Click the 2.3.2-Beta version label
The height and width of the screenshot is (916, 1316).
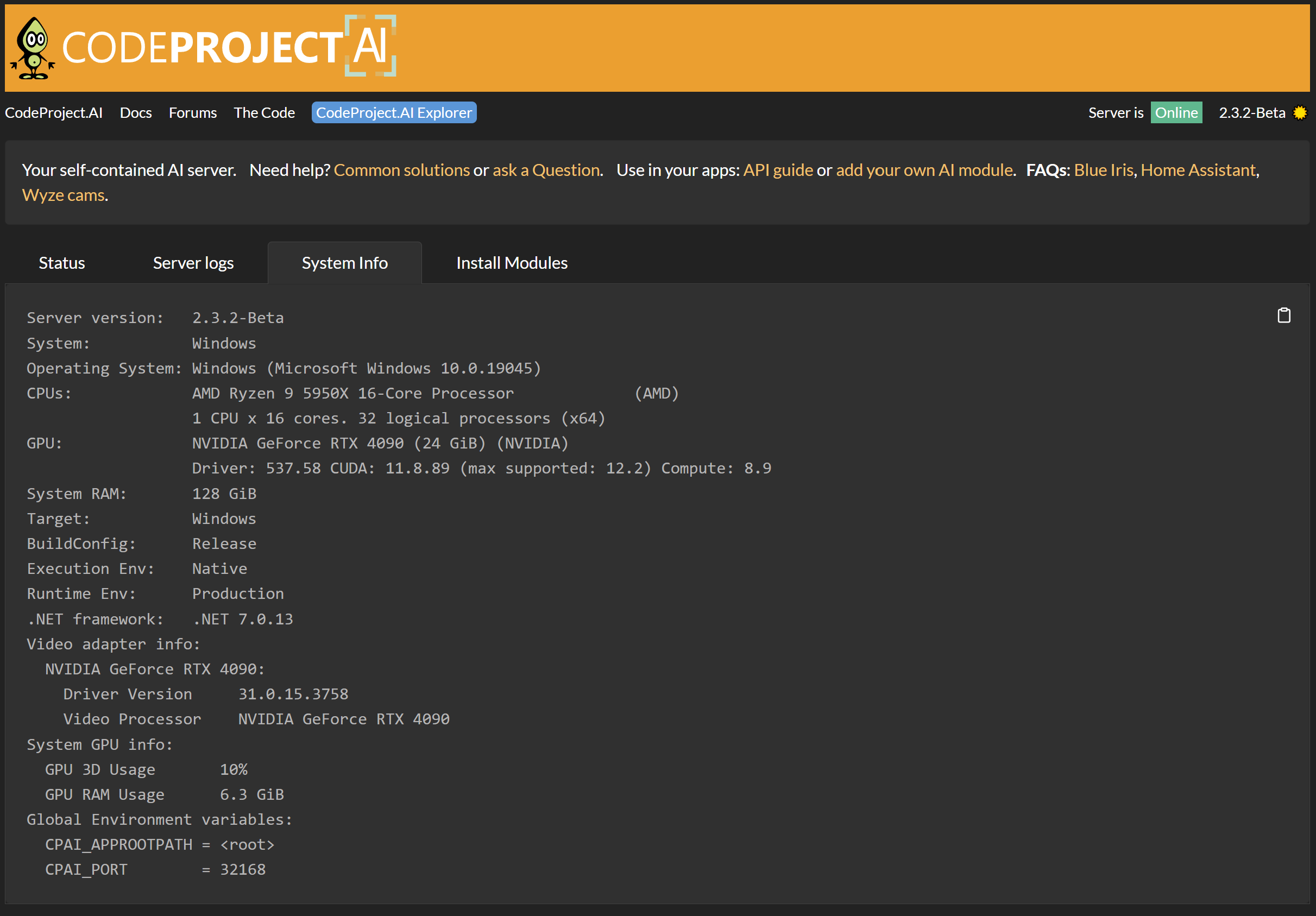click(1252, 113)
